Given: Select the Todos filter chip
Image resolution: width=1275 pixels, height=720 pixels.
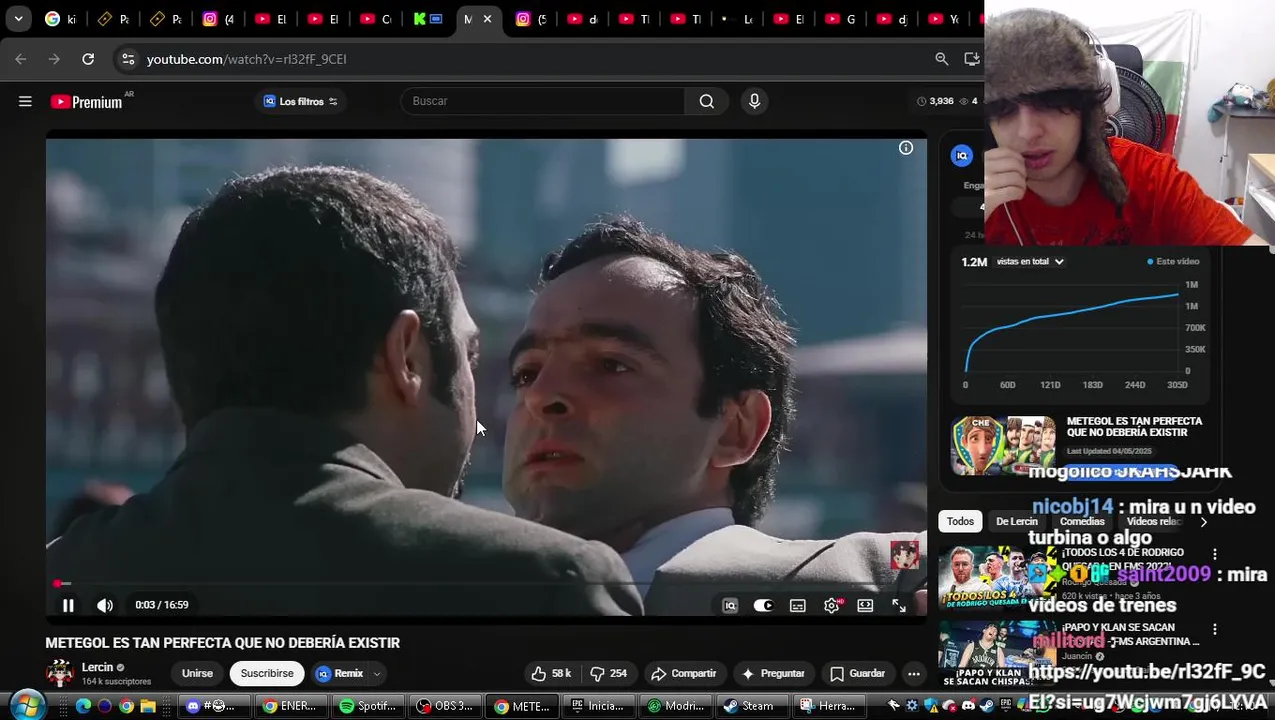Looking at the screenshot, I should pyautogui.click(x=960, y=521).
